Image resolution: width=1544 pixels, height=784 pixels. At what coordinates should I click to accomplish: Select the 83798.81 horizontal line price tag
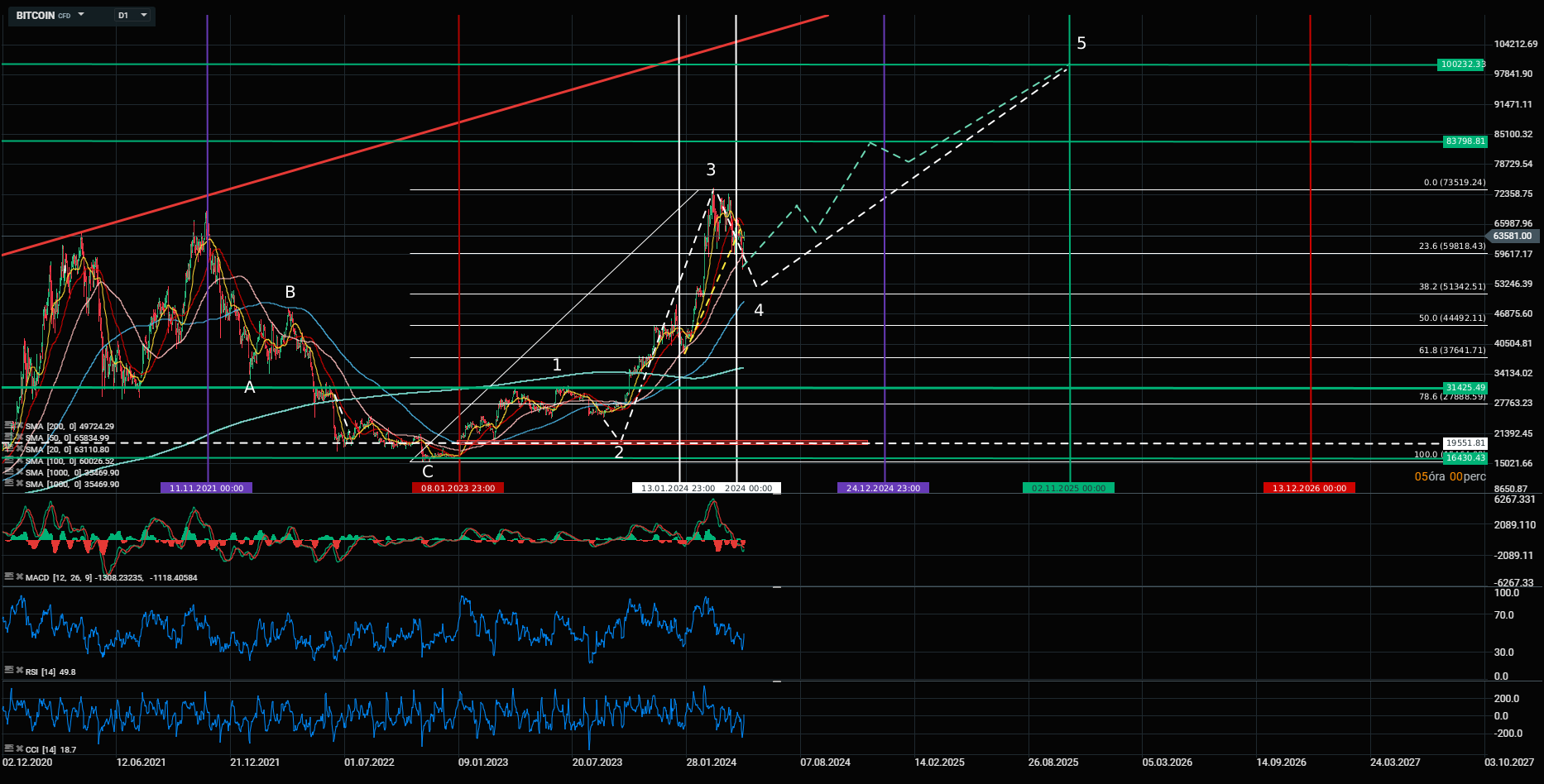tap(1465, 141)
